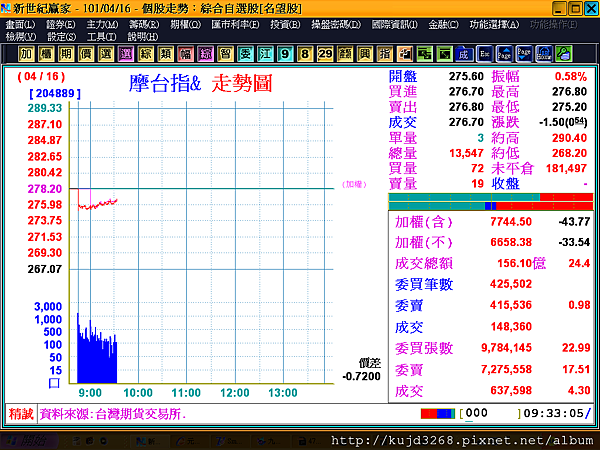Image resolution: width=600 pixels, height=450 pixels.
Task: Click the 興 toolbar icon
Action: click(x=365, y=54)
